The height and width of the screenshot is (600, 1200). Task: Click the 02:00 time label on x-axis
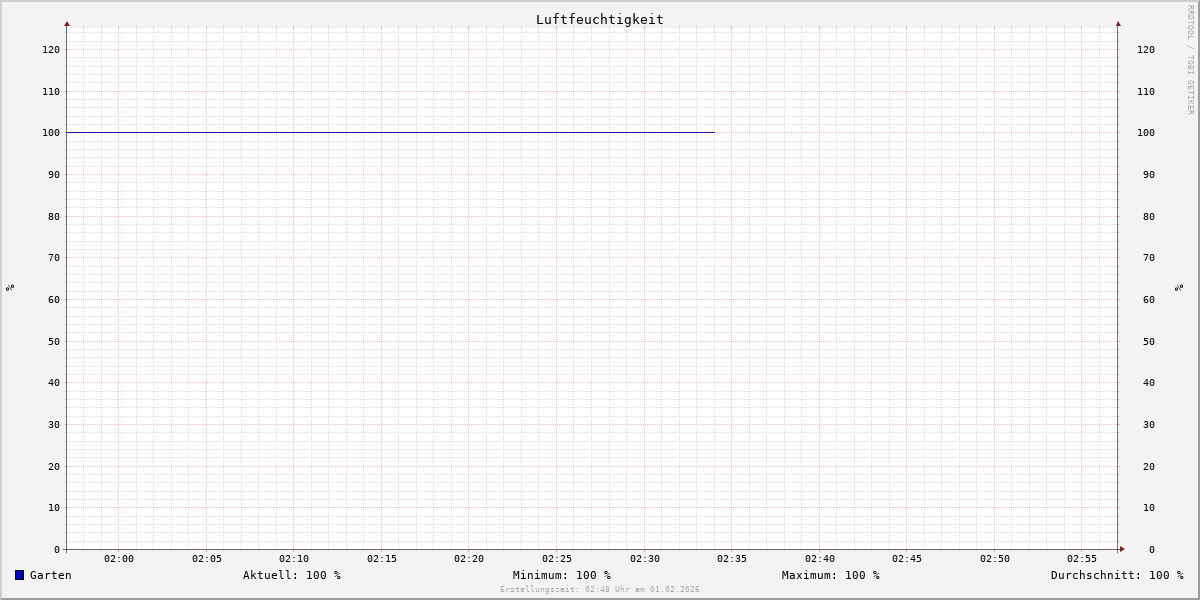click(x=118, y=559)
